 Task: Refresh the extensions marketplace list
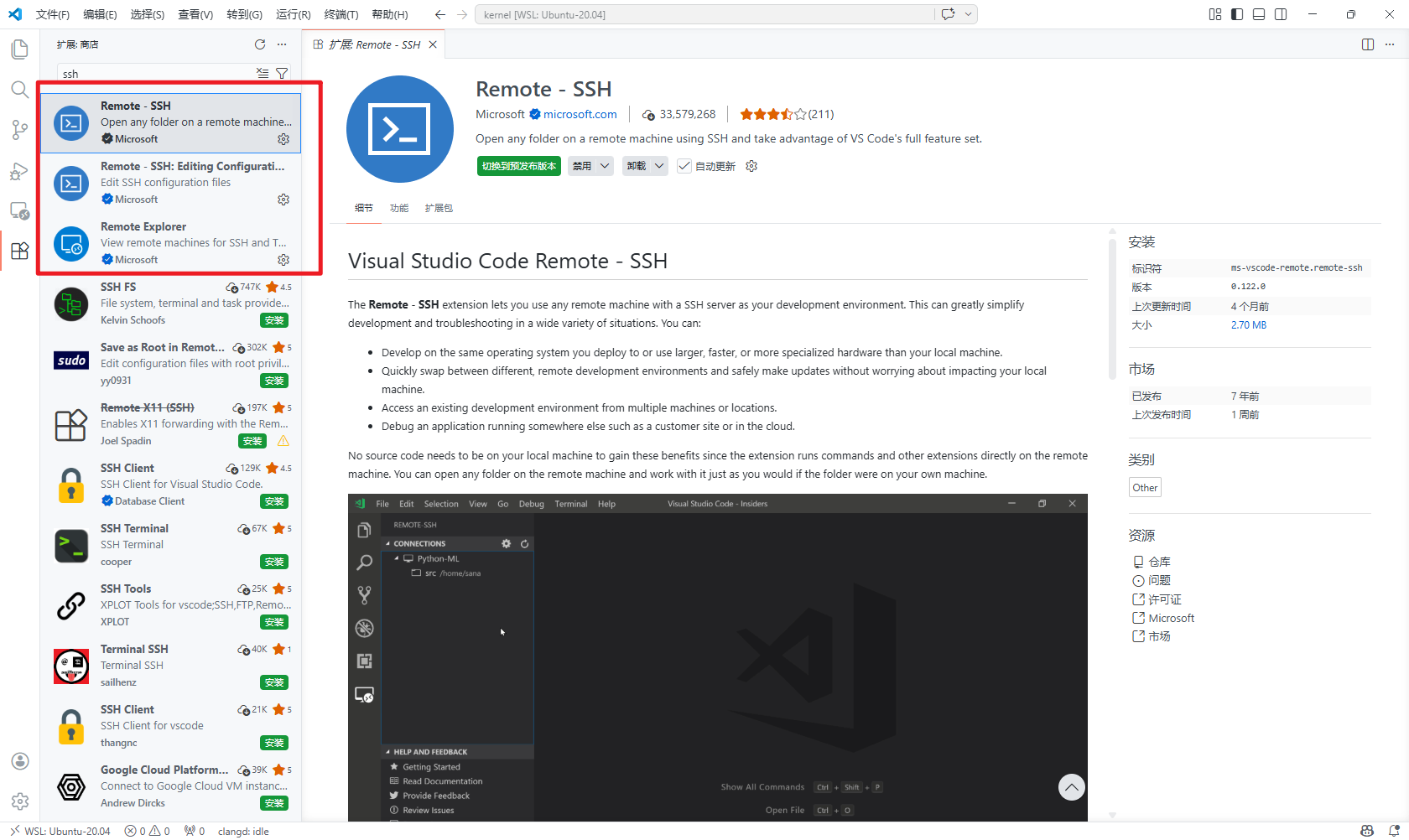(x=260, y=44)
